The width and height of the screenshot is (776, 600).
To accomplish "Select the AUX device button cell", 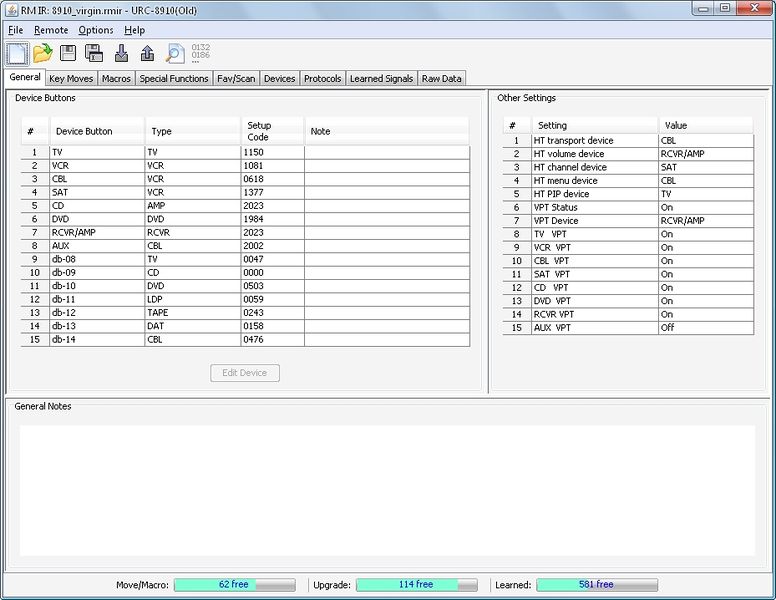I will (x=97, y=246).
